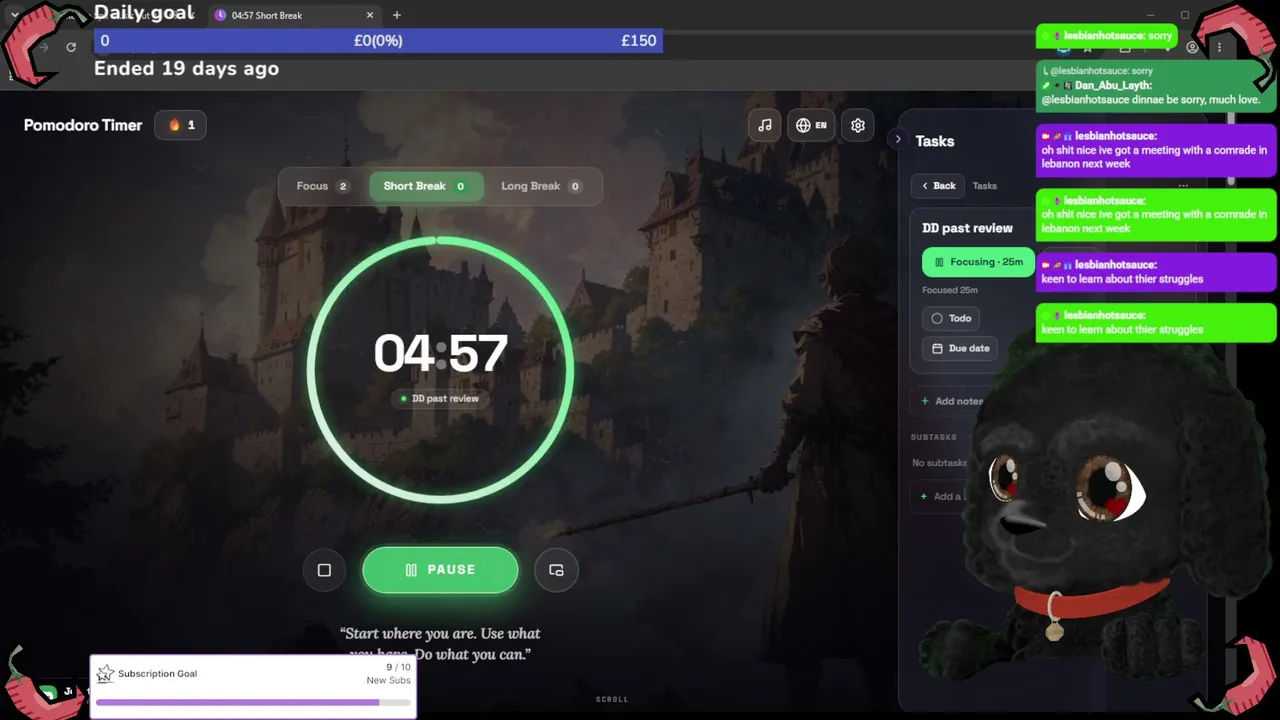Screen dimensions: 1280x720
Task: Open the browser profile icon
Action: pyautogui.click(x=1192, y=47)
